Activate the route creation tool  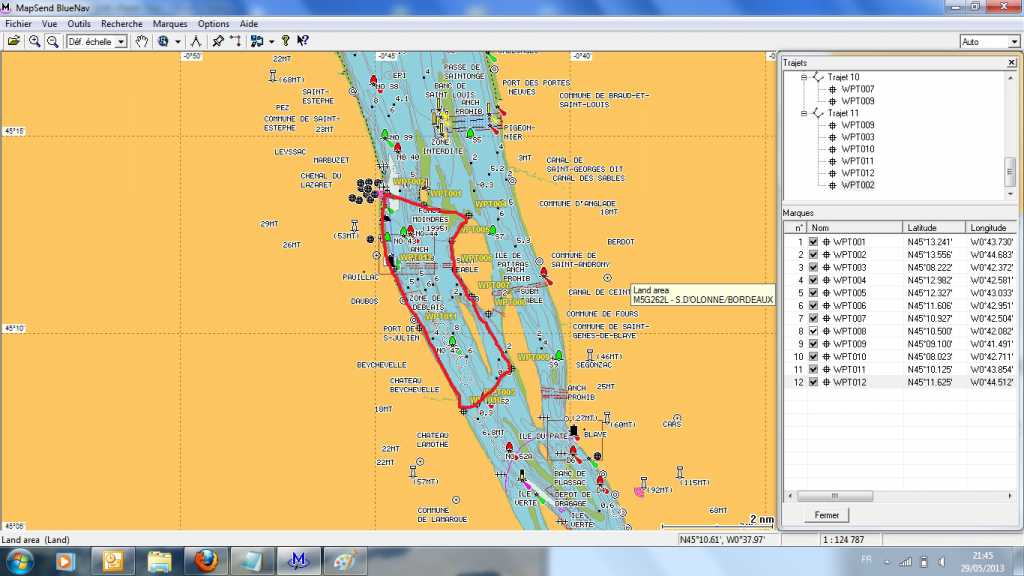point(236,41)
